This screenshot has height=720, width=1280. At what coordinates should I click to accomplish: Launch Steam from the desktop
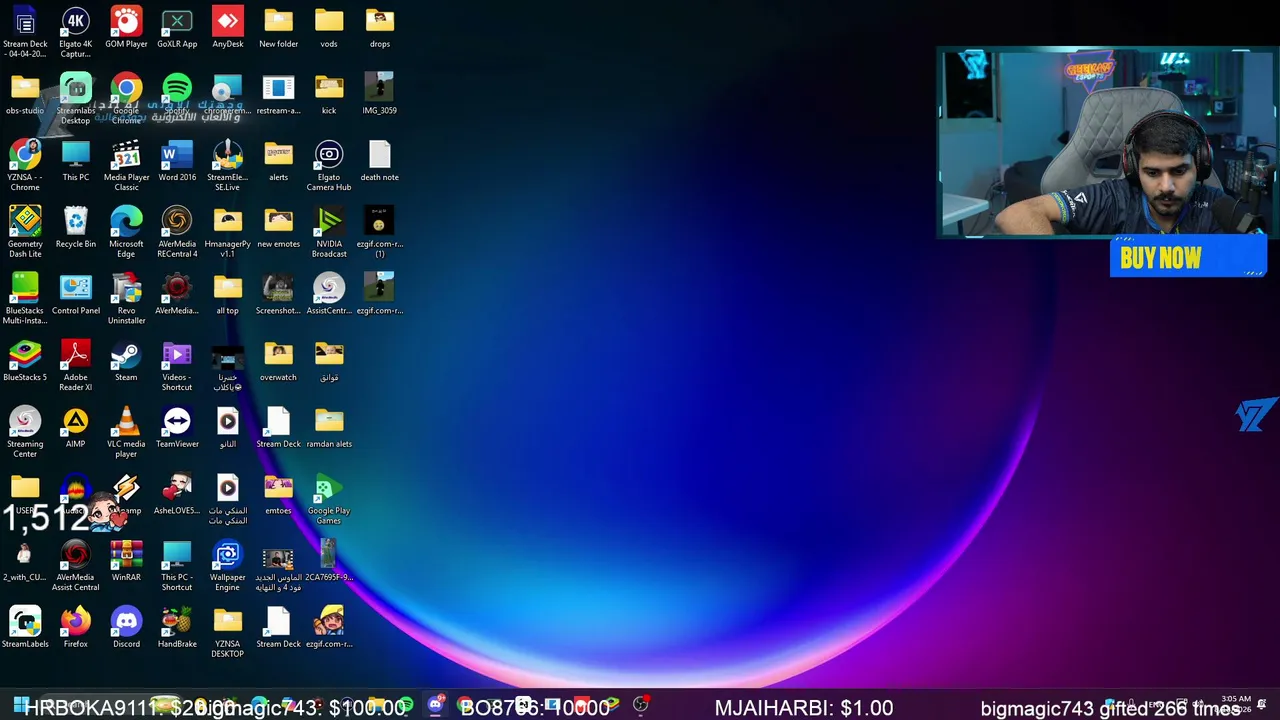click(126, 361)
